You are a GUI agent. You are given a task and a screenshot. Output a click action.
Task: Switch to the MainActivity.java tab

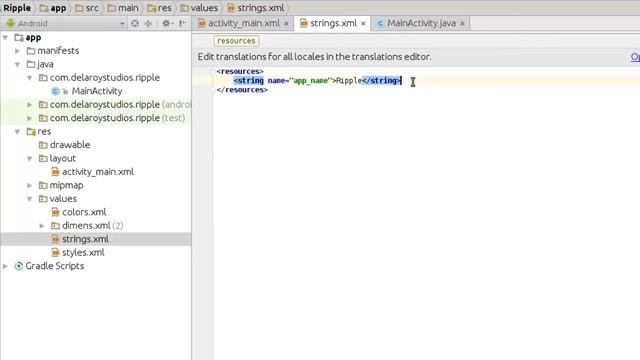click(420, 23)
